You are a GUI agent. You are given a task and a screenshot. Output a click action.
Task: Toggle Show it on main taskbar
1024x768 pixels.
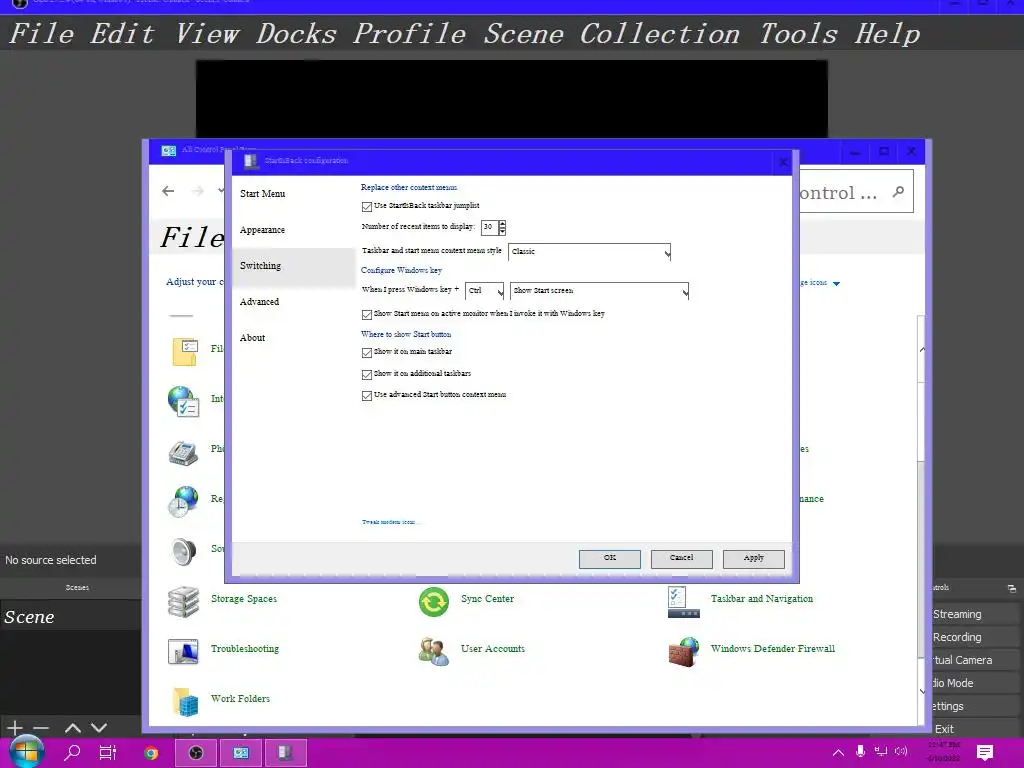click(366, 353)
